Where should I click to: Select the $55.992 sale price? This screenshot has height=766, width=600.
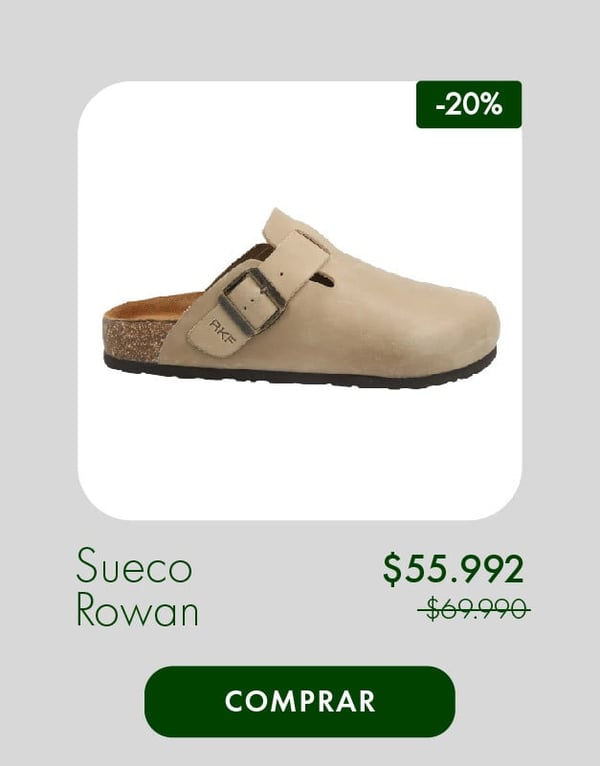(453, 569)
